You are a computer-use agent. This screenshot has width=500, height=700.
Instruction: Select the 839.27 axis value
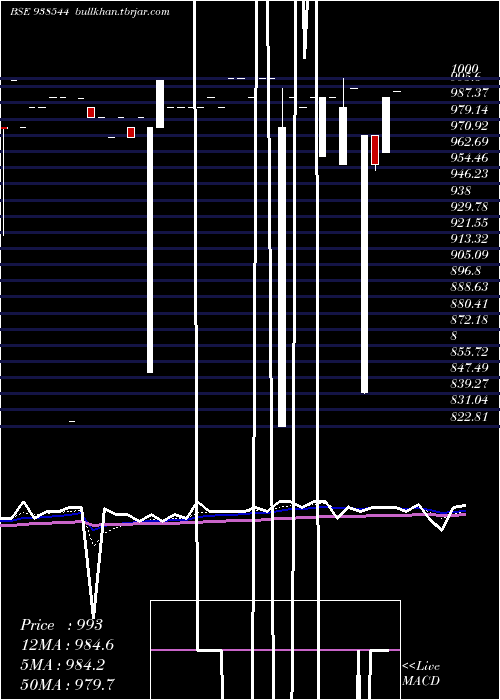pyautogui.click(x=469, y=384)
